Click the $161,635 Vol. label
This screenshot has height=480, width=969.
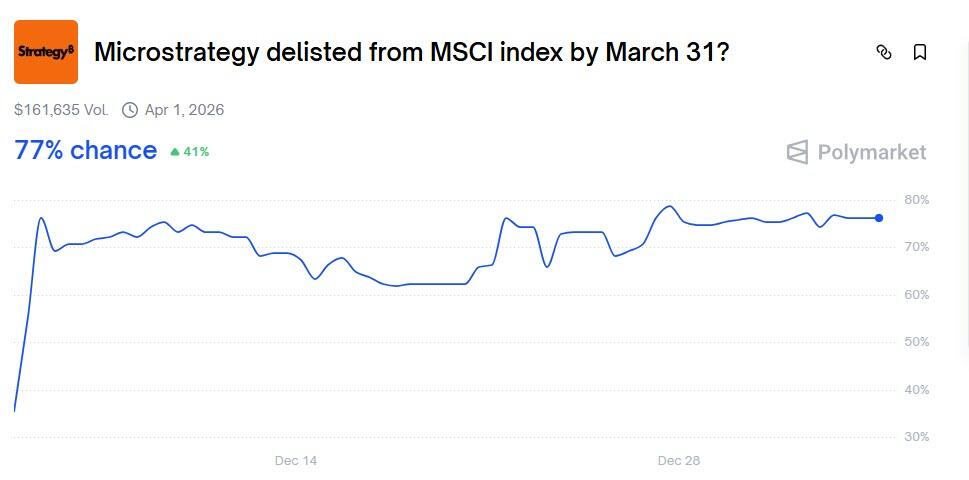[61, 110]
